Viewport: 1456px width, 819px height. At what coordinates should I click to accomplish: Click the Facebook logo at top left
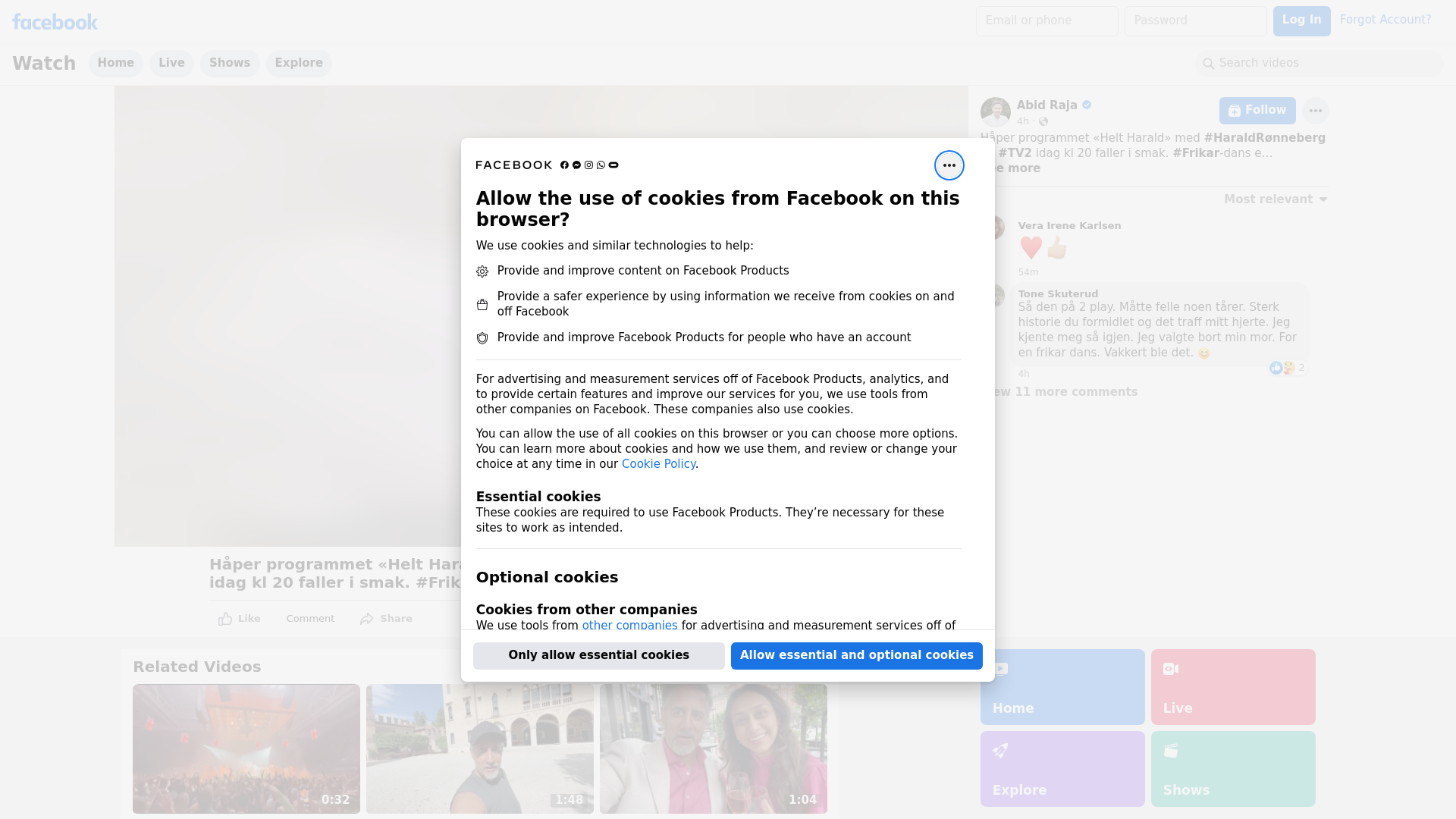(x=55, y=22)
